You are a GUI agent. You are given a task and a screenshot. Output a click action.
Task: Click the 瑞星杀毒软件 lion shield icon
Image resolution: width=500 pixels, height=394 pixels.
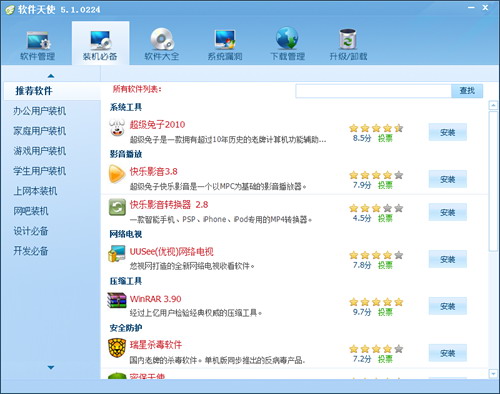point(117,347)
